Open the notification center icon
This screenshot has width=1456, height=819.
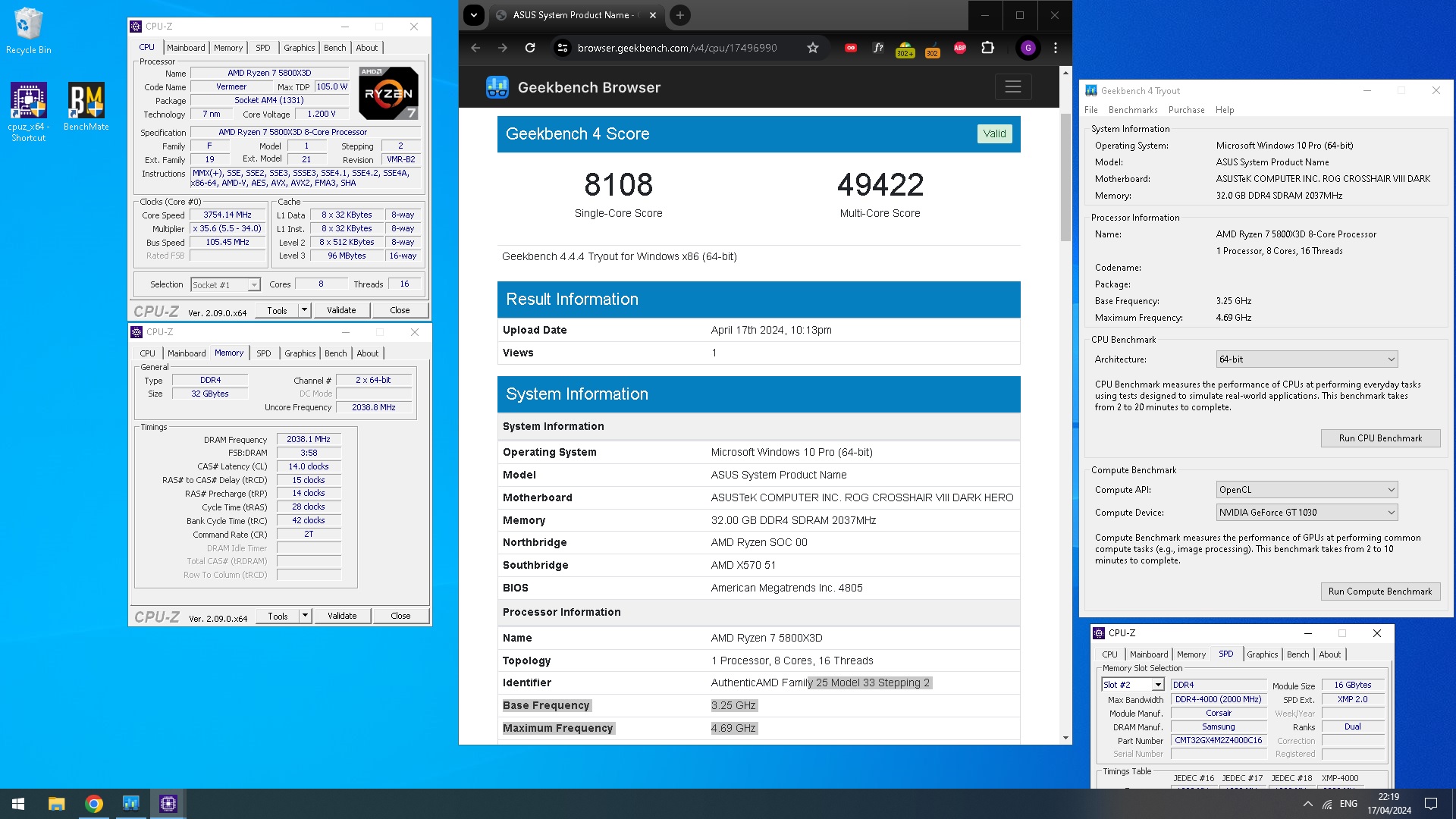click(x=1431, y=804)
